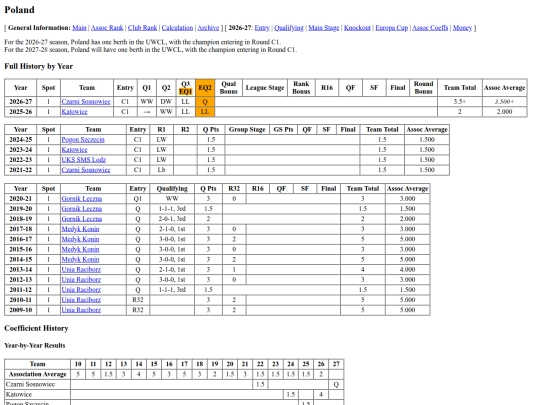Open the Calculation link
The height and width of the screenshot is (405, 540).
tap(177, 28)
